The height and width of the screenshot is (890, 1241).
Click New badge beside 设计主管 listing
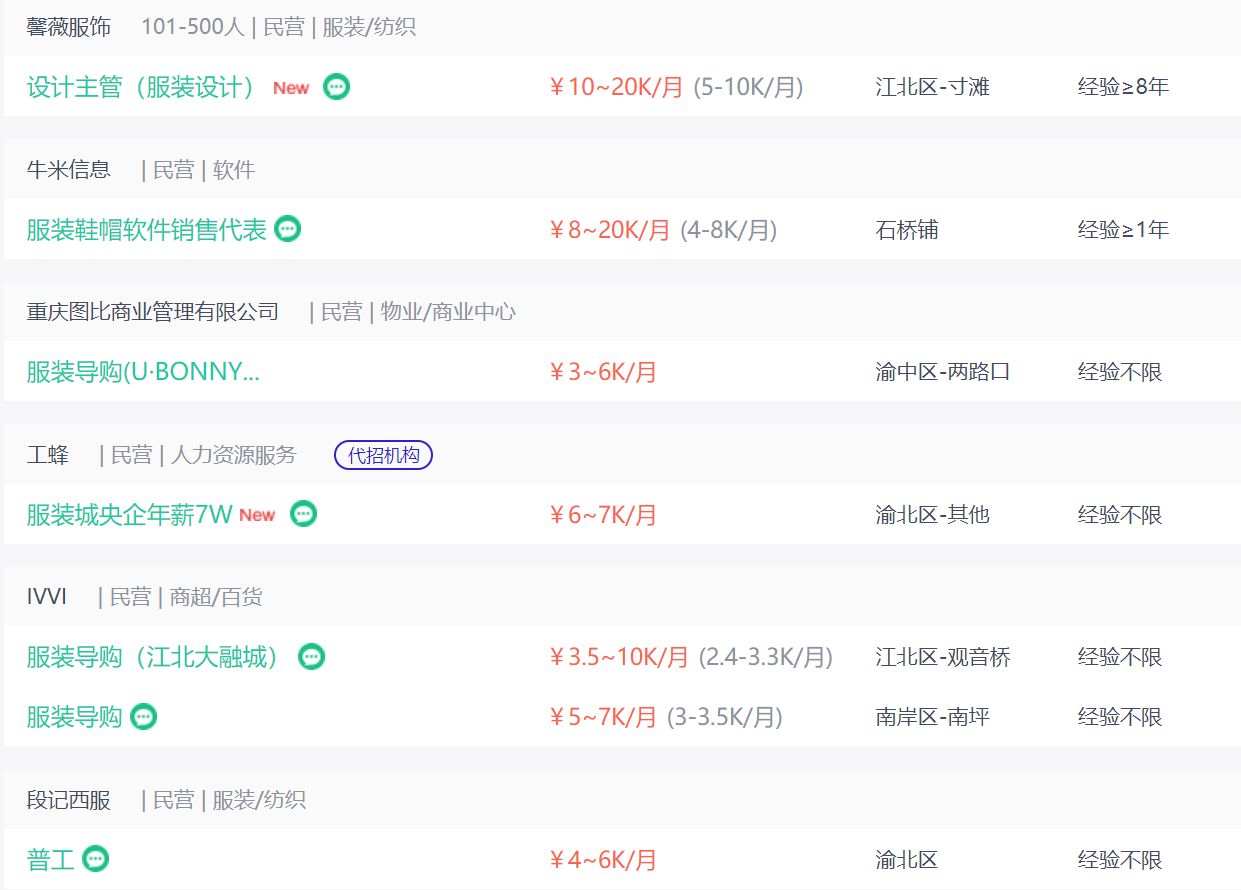(x=291, y=88)
